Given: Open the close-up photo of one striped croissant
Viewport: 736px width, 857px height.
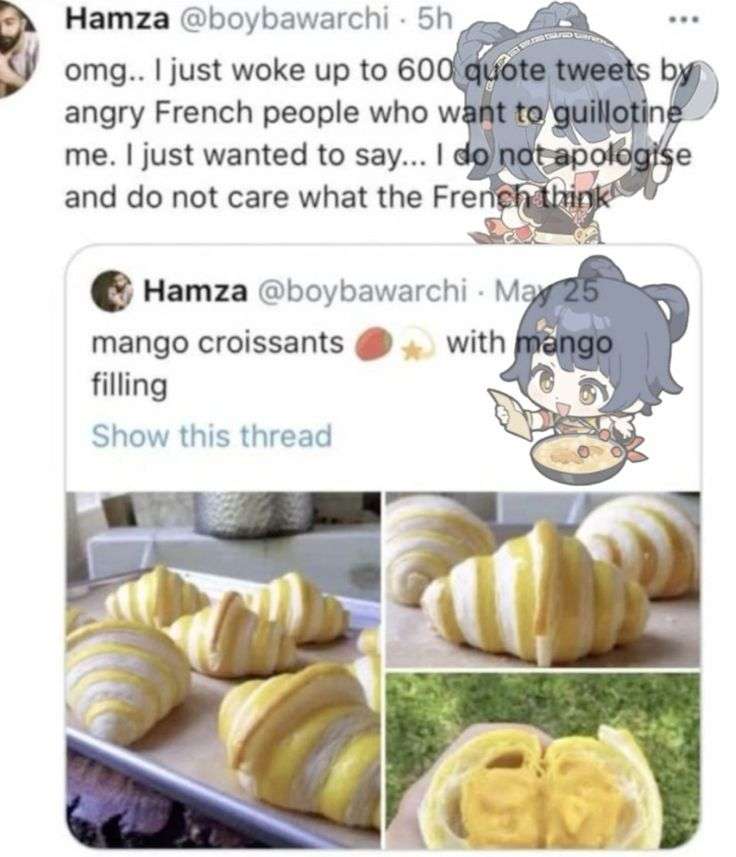Looking at the screenshot, I should click(x=543, y=579).
